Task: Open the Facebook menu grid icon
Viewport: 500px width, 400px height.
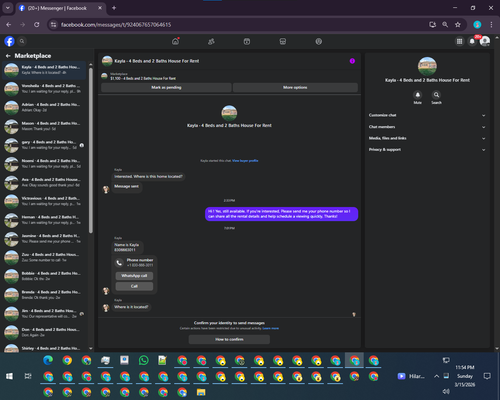Action: point(459,41)
